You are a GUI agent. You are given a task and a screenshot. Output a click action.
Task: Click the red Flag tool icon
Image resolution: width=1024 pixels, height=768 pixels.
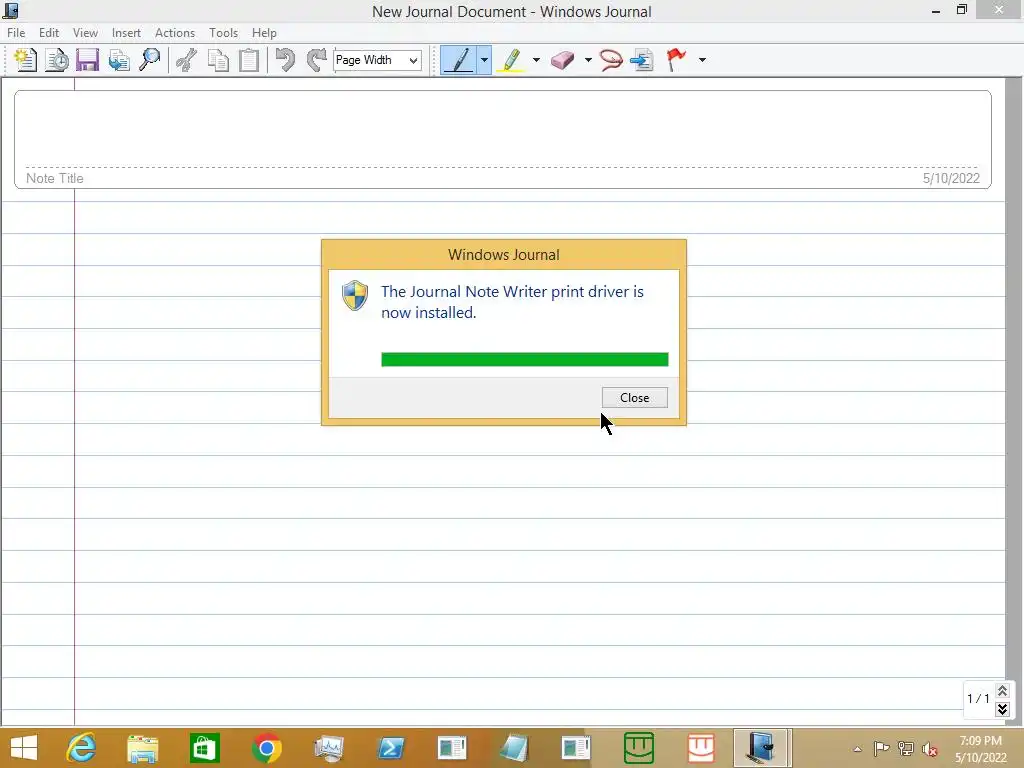[676, 60]
